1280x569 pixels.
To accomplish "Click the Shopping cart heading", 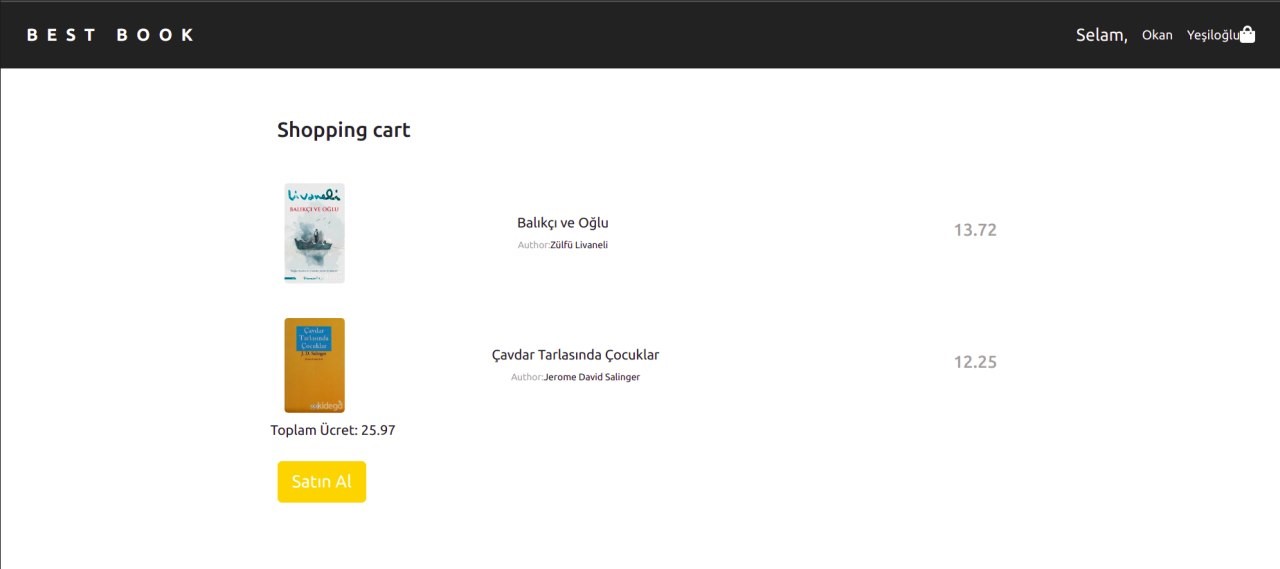I will (343, 130).
